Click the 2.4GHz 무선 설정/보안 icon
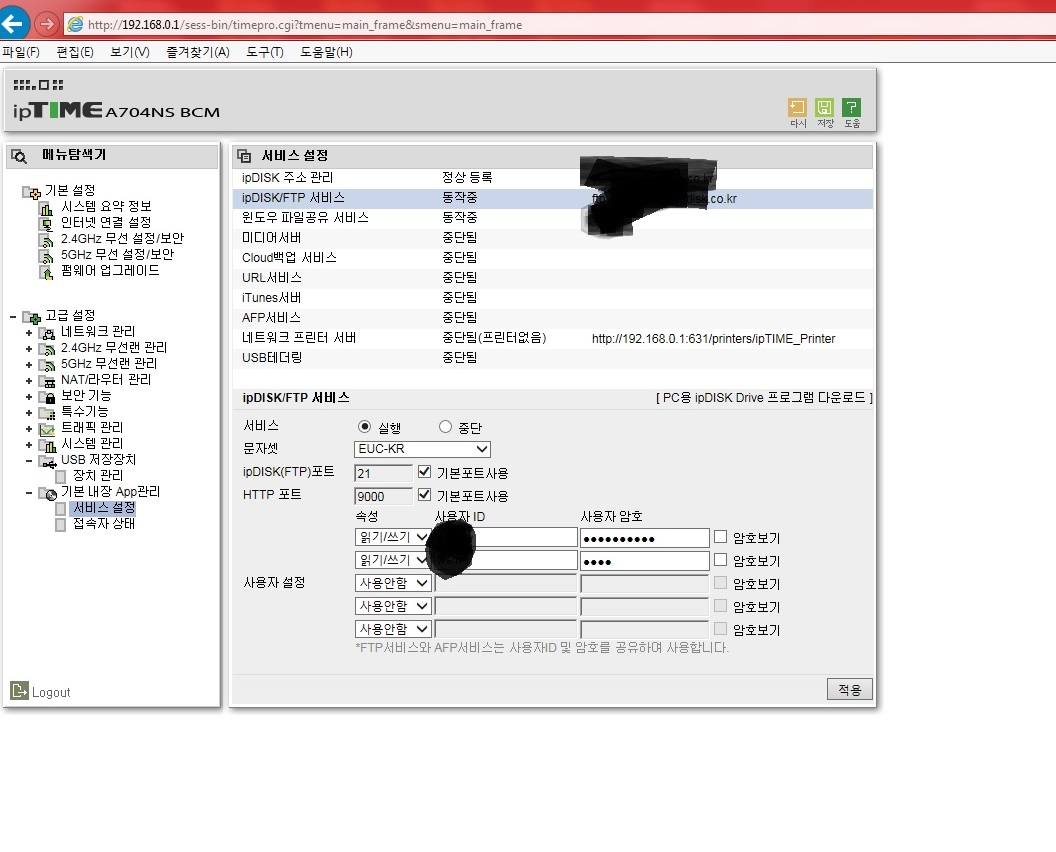The height and width of the screenshot is (852, 1056). 46,240
